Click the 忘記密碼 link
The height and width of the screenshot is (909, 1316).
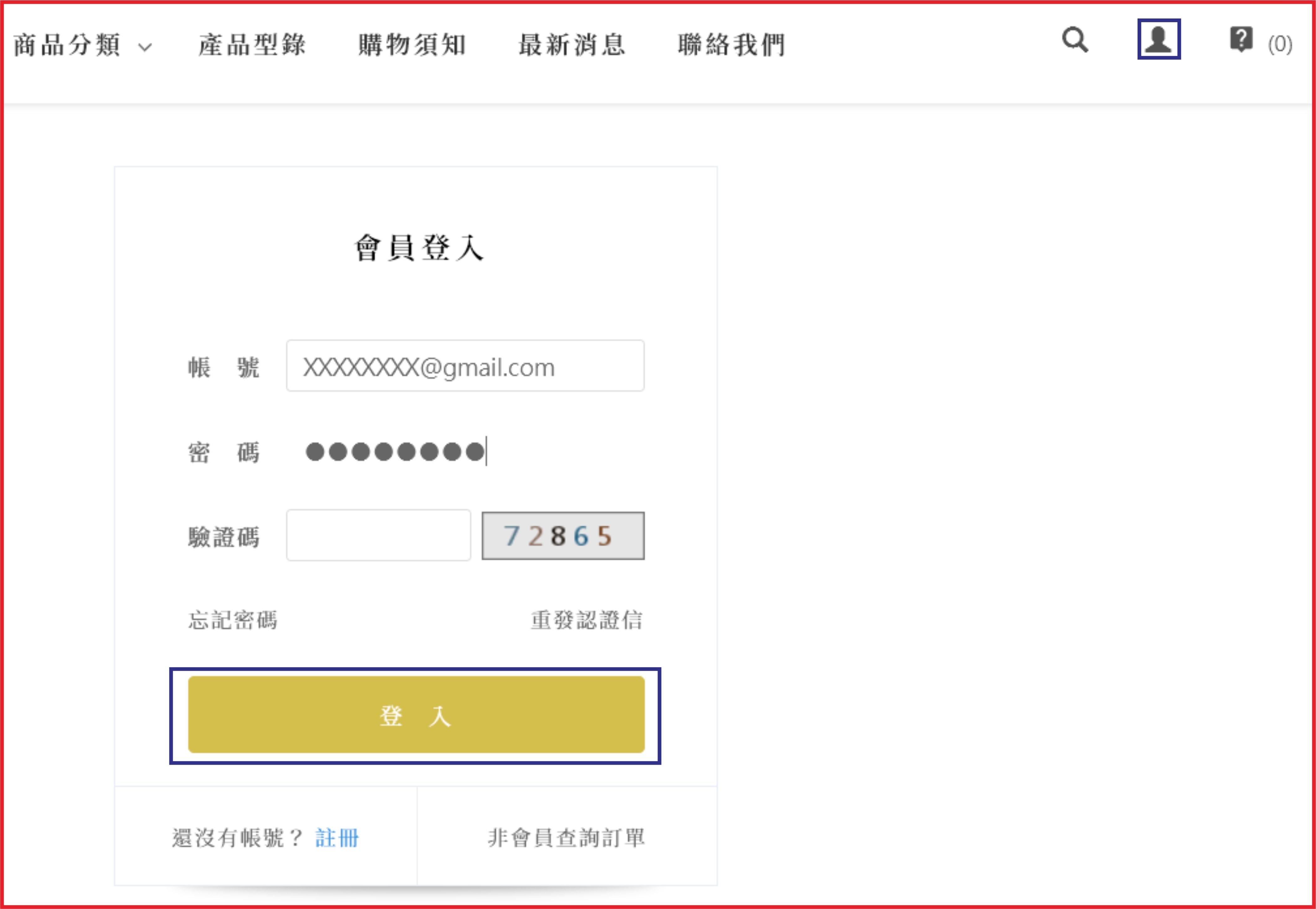coord(233,620)
